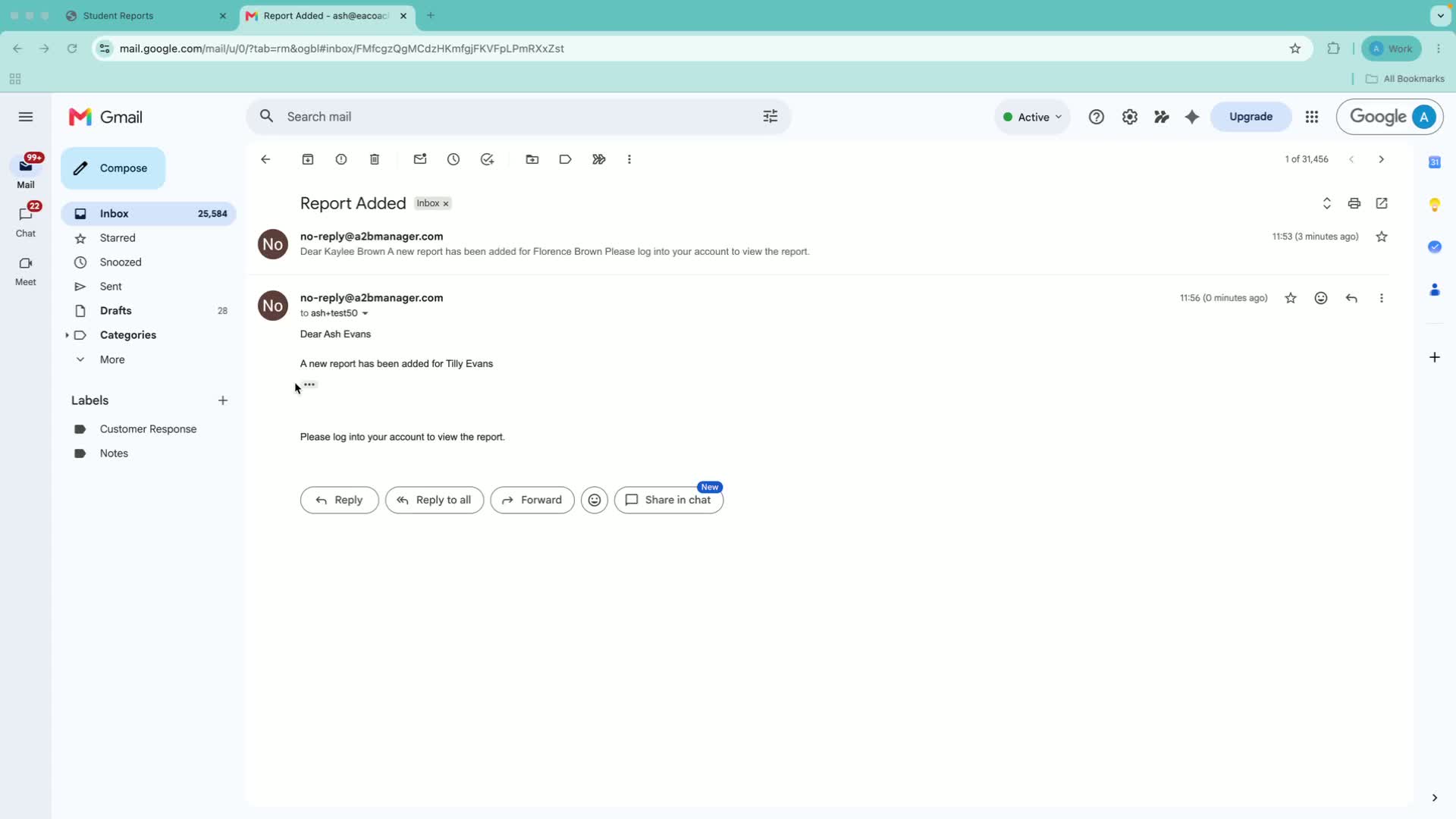Open the Active status dropdown
The image size is (1456, 819).
point(1032,117)
